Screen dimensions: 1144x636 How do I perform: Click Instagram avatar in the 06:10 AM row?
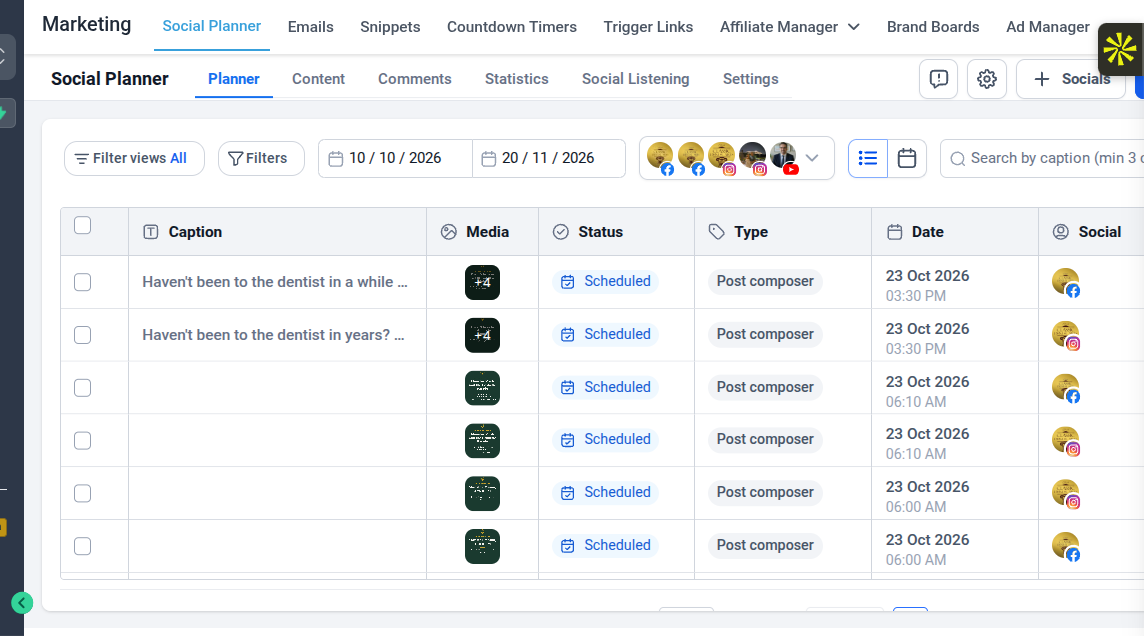coord(1066,441)
